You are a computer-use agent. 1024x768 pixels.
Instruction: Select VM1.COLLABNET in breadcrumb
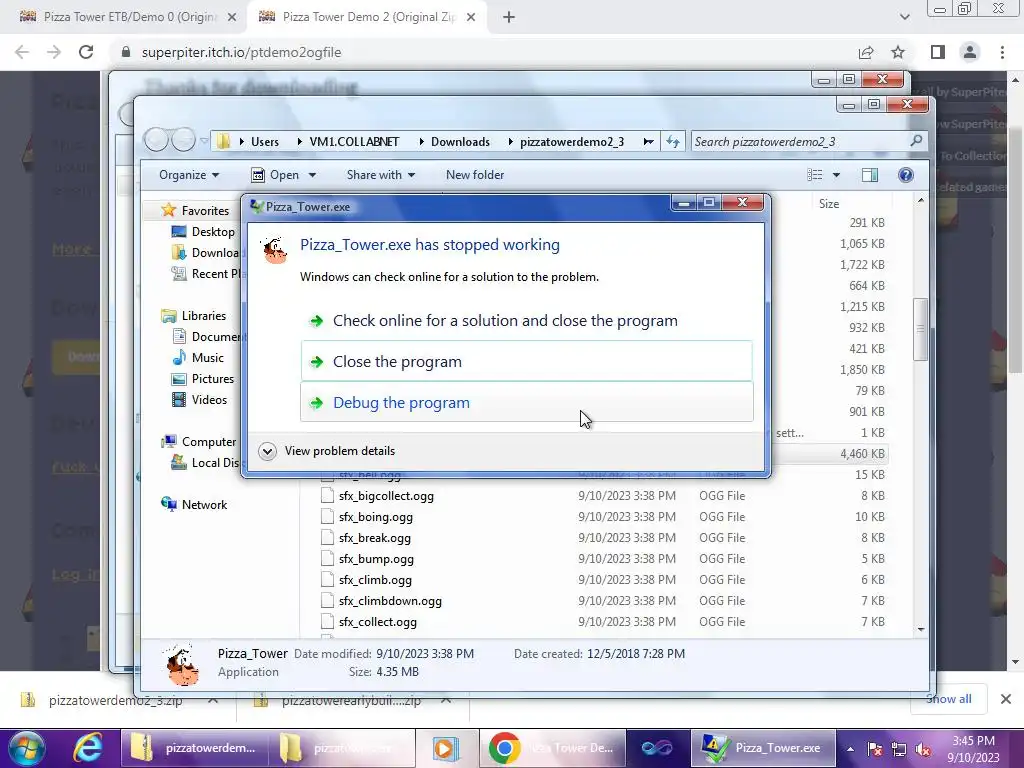click(x=354, y=142)
